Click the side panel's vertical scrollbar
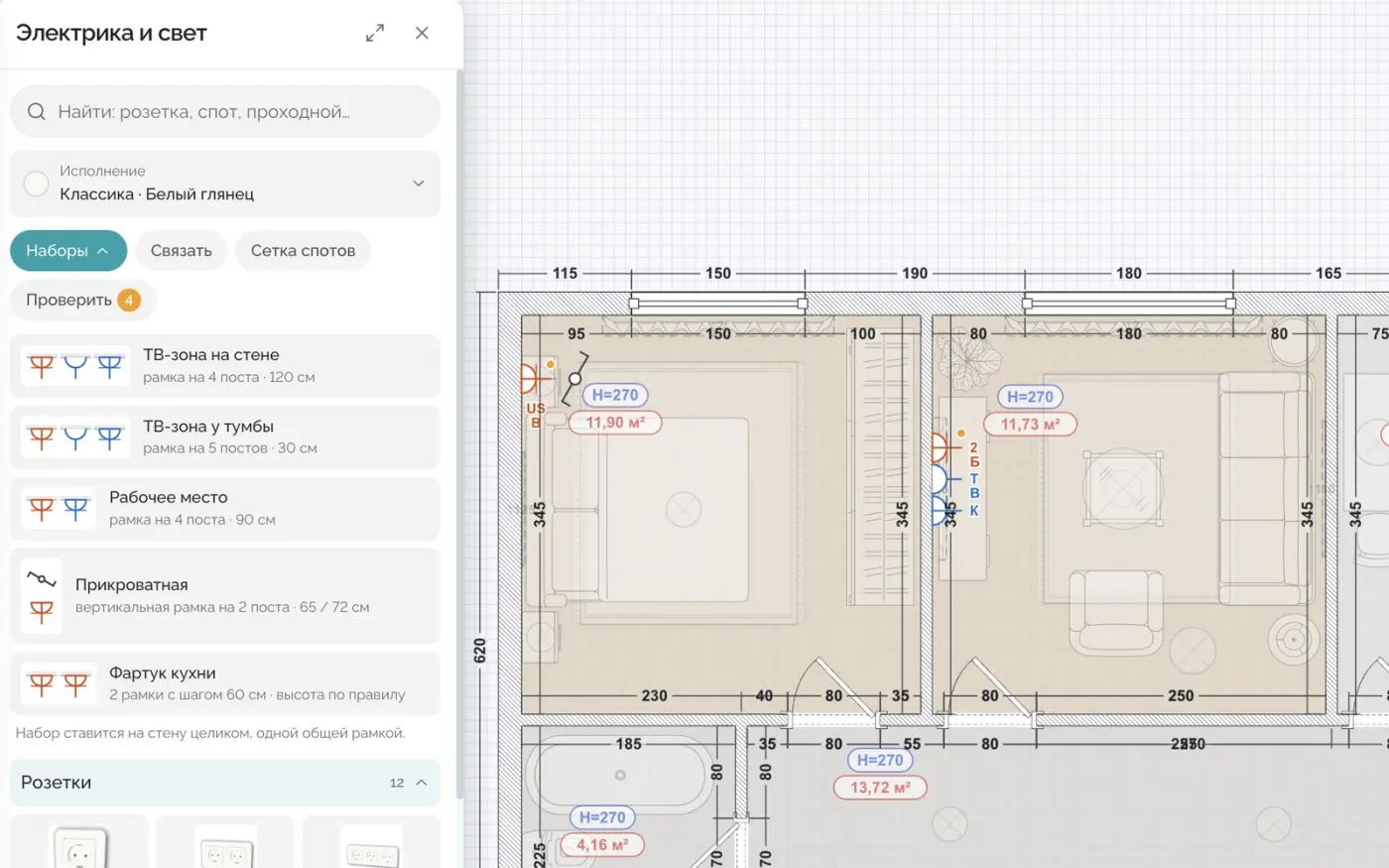This screenshot has height=868, width=1389. tap(459, 434)
